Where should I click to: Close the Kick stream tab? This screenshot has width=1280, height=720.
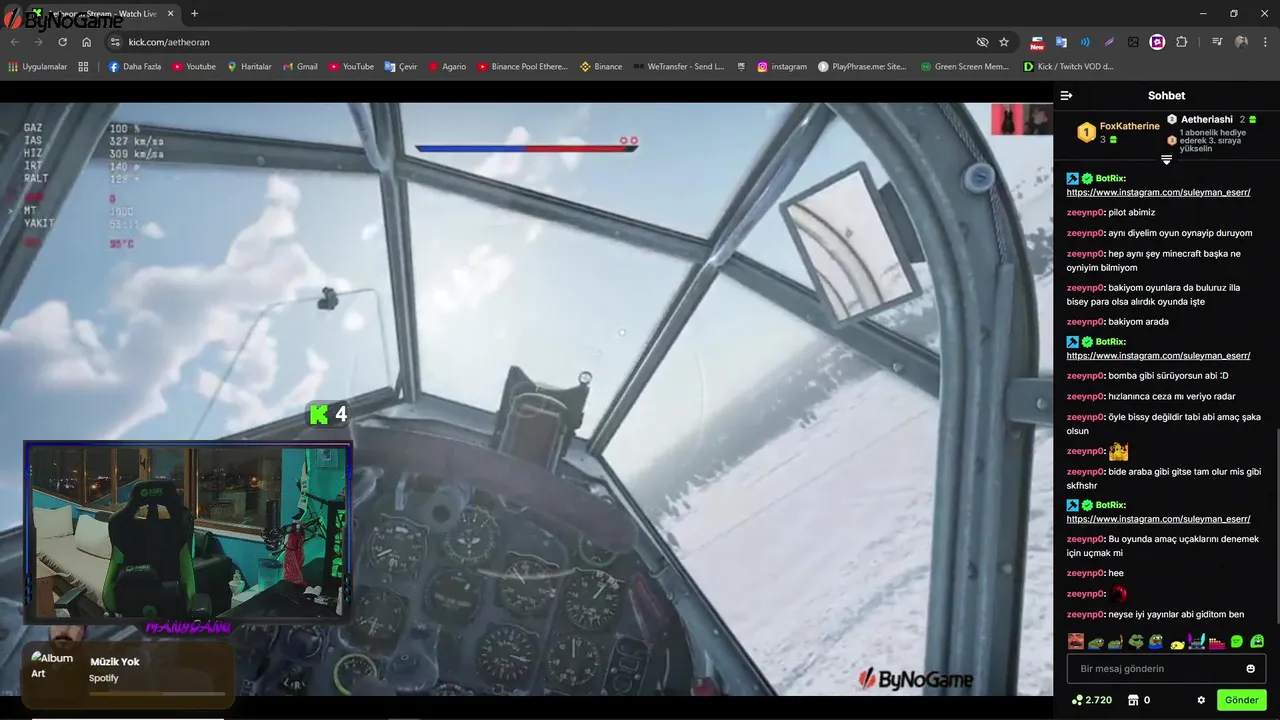point(171,14)
